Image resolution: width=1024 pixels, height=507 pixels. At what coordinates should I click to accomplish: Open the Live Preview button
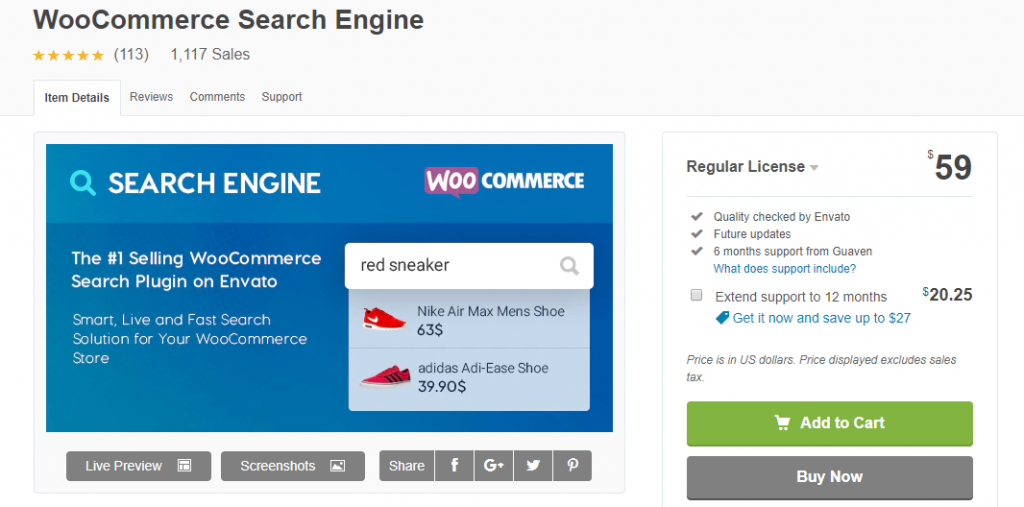[x=138, y=466]
